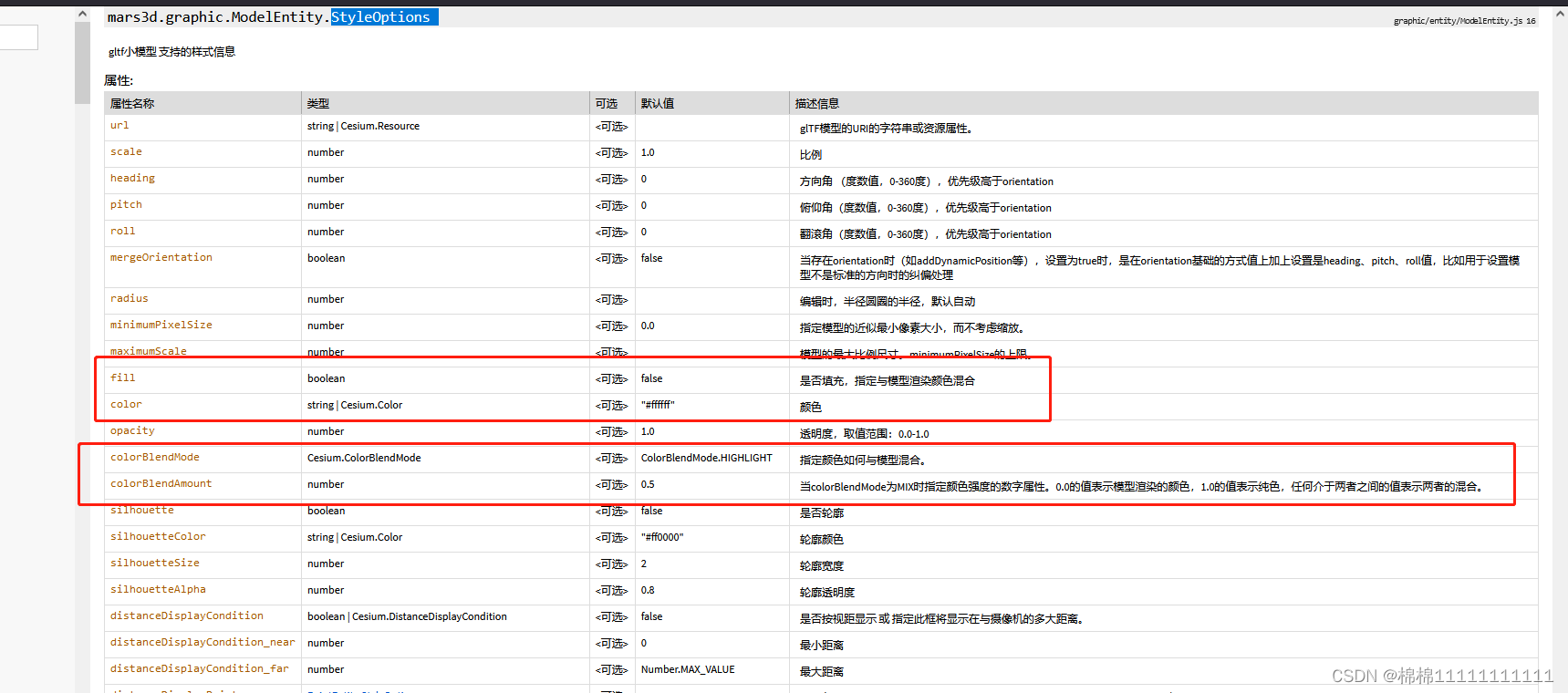Viewport: 1568px width, 693px height.
Task: Select the 'scale' property name
Action: (x=126, y=152)
